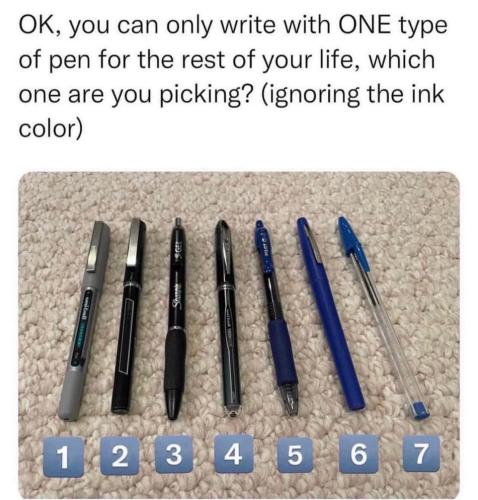Click the blue cap of the Bic pen
478x500 pixels.
click(354, 243)
